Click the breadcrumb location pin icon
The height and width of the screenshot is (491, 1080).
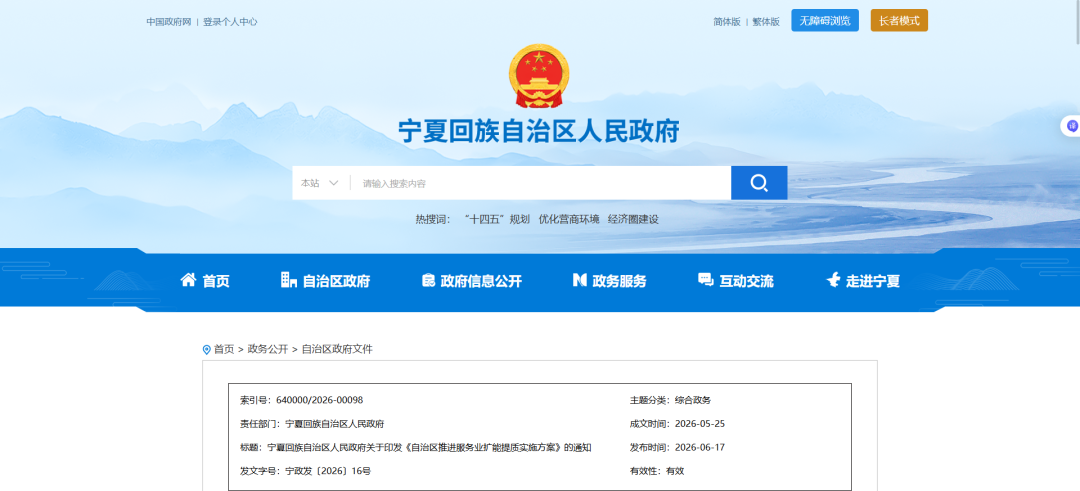tap(206, 350)
